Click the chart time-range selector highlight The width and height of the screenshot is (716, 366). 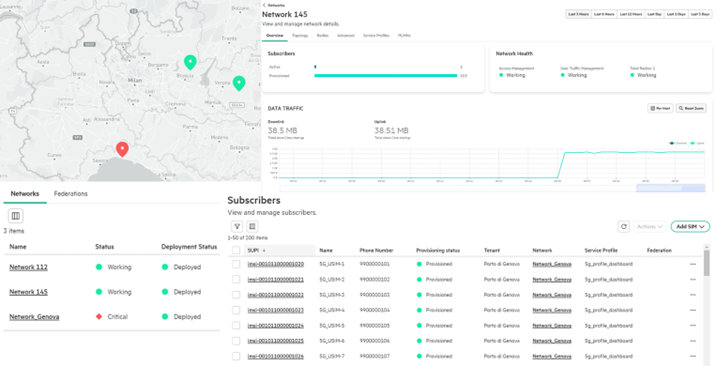670,188
